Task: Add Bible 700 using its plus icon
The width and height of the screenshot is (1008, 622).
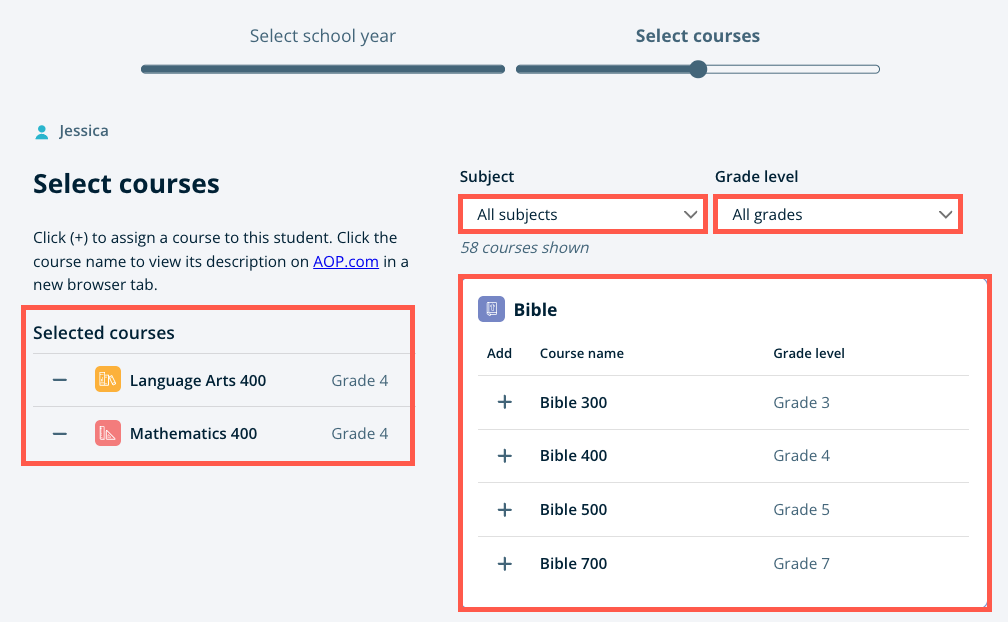Action: click(x=504, y=563)
